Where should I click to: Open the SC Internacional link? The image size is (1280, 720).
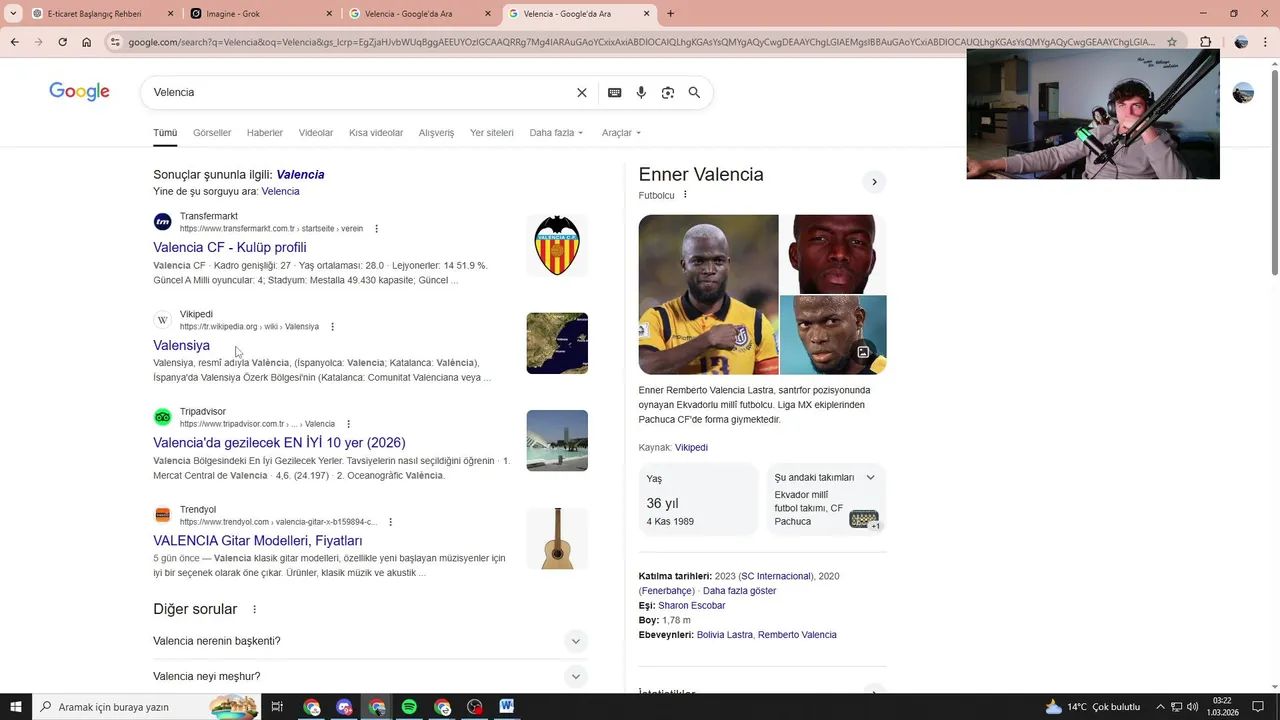click(776, 577)
